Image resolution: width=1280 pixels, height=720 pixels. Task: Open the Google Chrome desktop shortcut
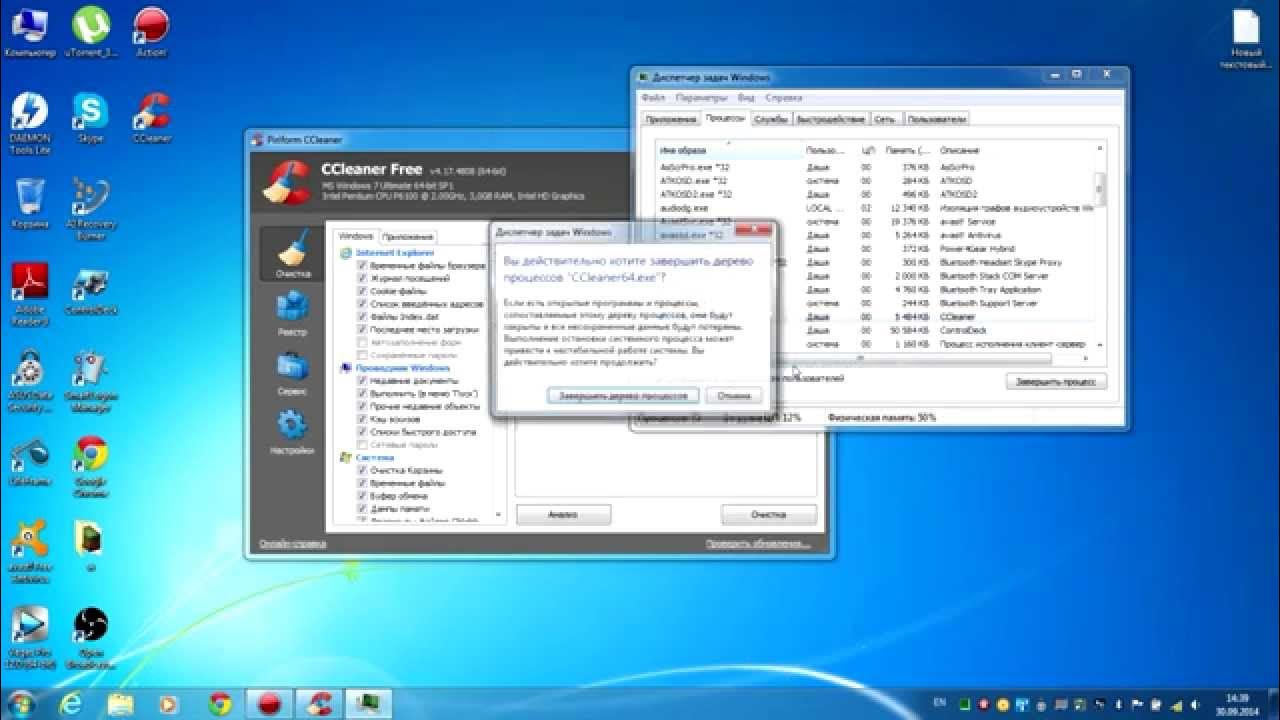pyautogui.click(x=91, y=467)
